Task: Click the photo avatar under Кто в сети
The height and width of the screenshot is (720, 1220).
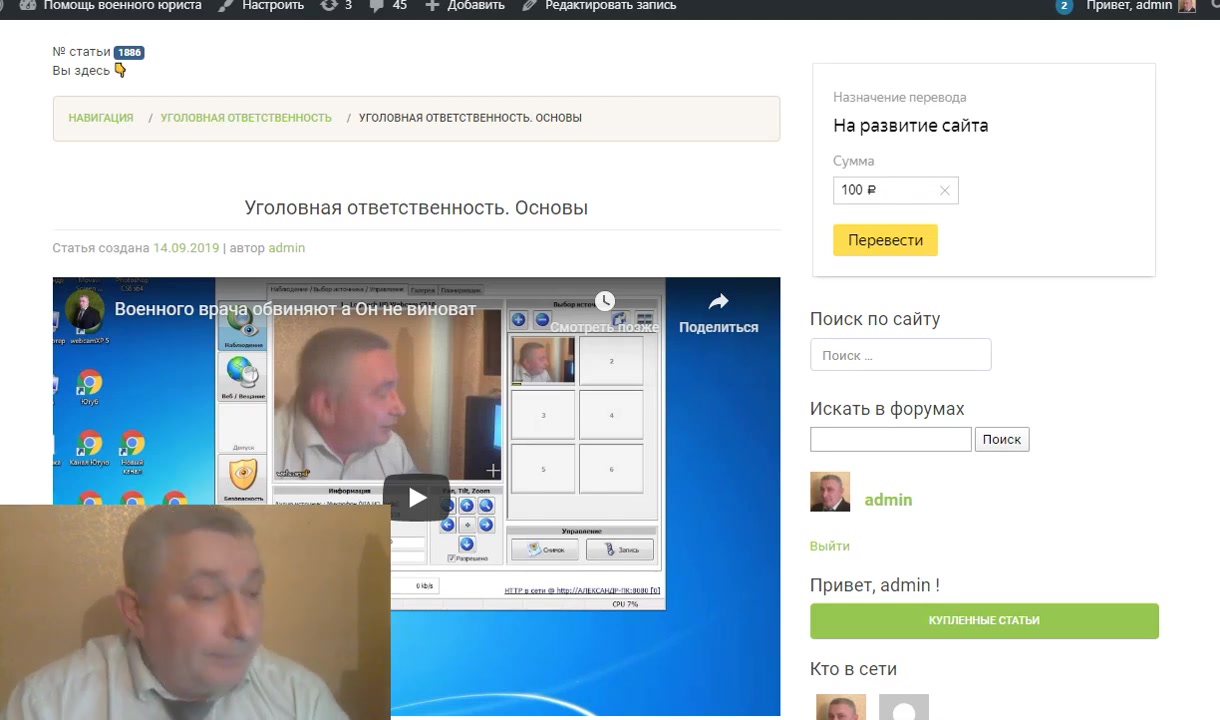Action: tap(841, 707)
